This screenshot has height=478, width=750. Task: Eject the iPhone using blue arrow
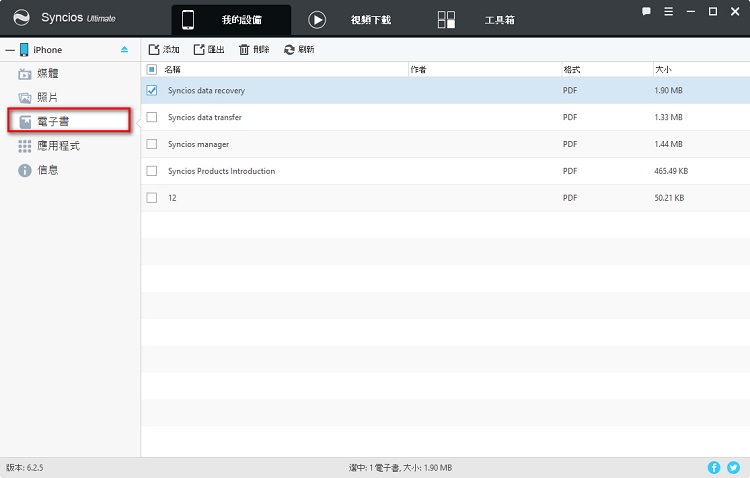click(124, 49)
